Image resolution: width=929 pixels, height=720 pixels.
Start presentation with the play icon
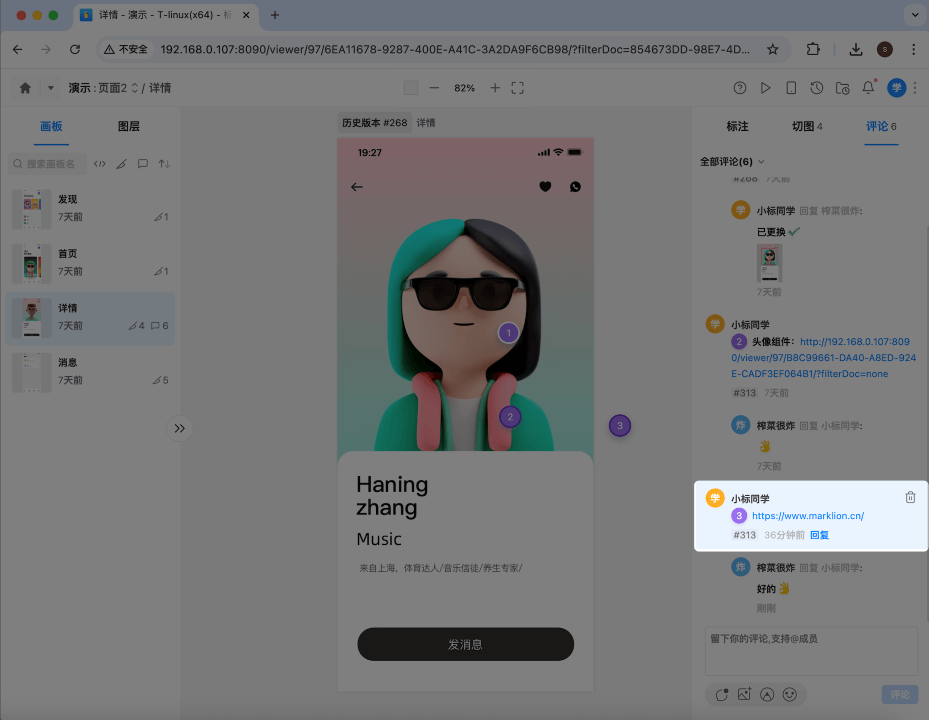coord(765,87)
